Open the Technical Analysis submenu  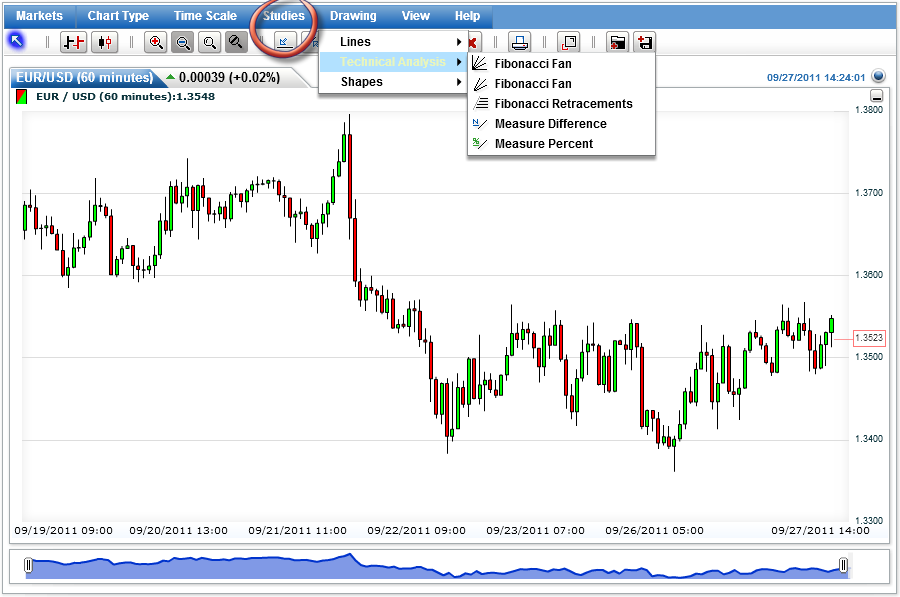pyautogui.click(x=392, y=62)
